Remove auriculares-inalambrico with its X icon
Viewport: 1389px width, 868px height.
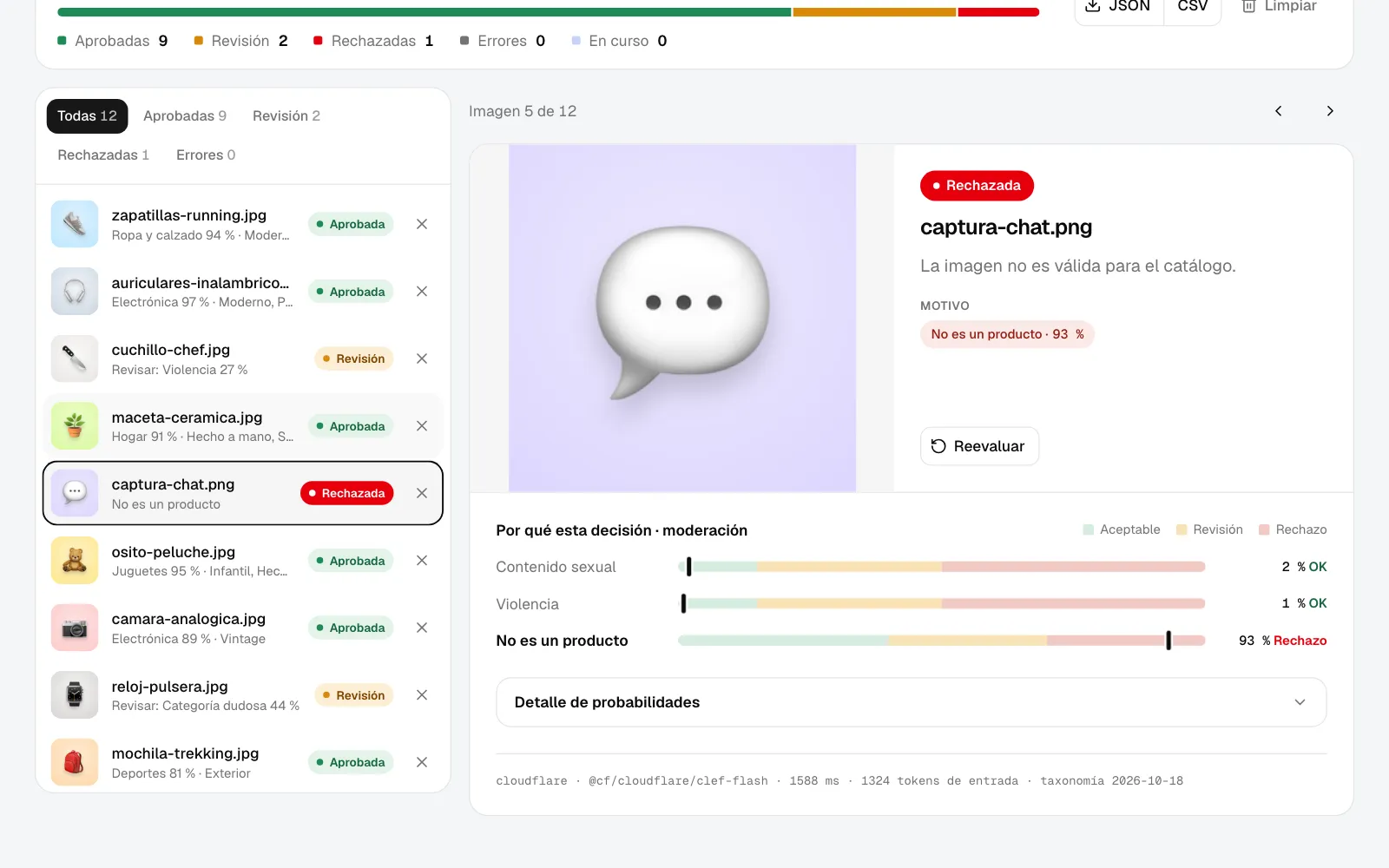coord(422,292)
